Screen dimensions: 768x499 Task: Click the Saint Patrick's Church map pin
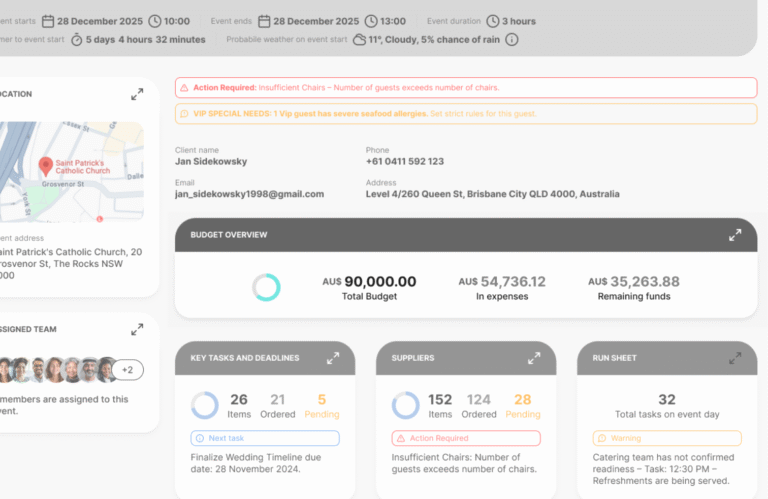pyautogui.click(x=46, y=166)
